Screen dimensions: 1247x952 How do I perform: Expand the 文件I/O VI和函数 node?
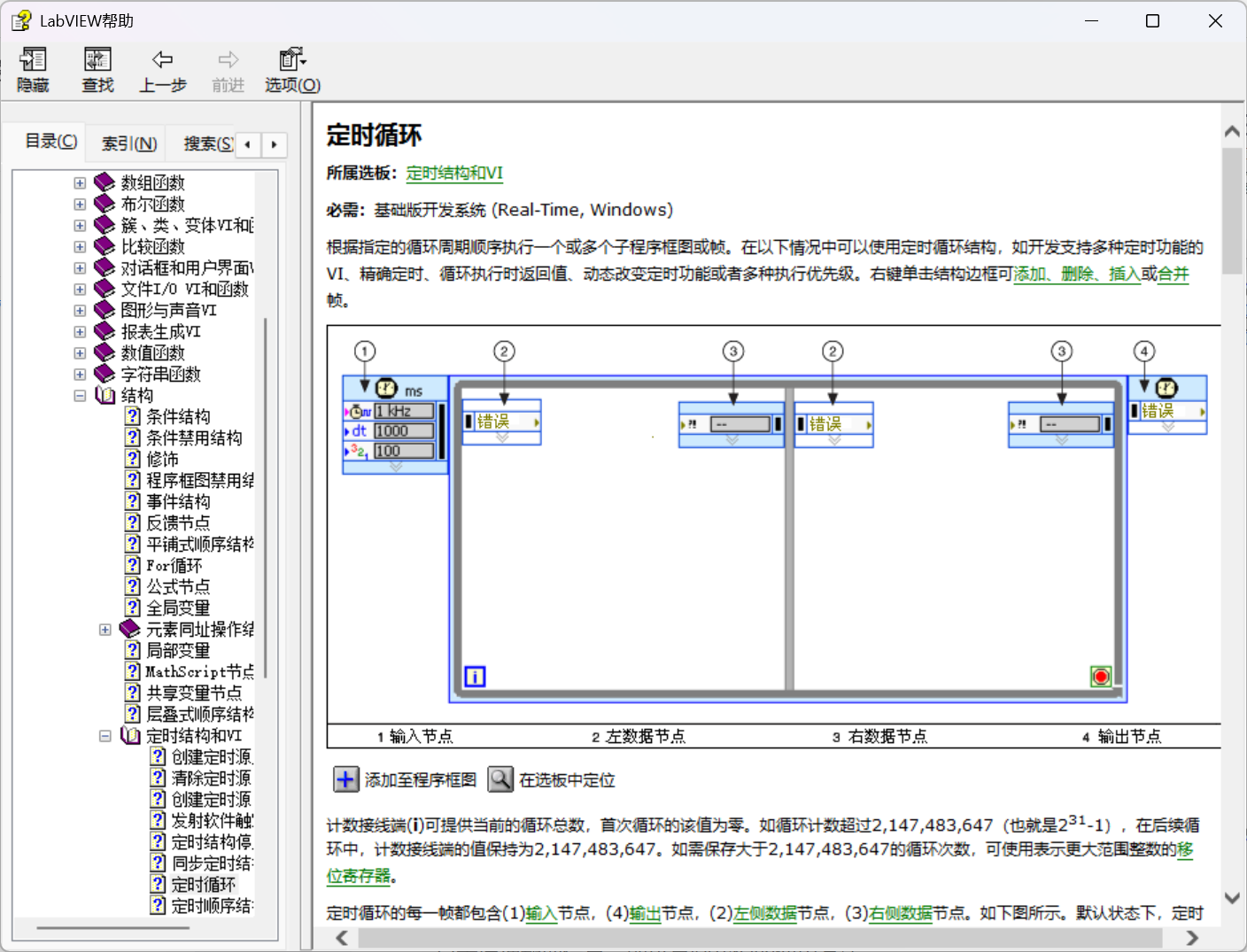[80, 290]
